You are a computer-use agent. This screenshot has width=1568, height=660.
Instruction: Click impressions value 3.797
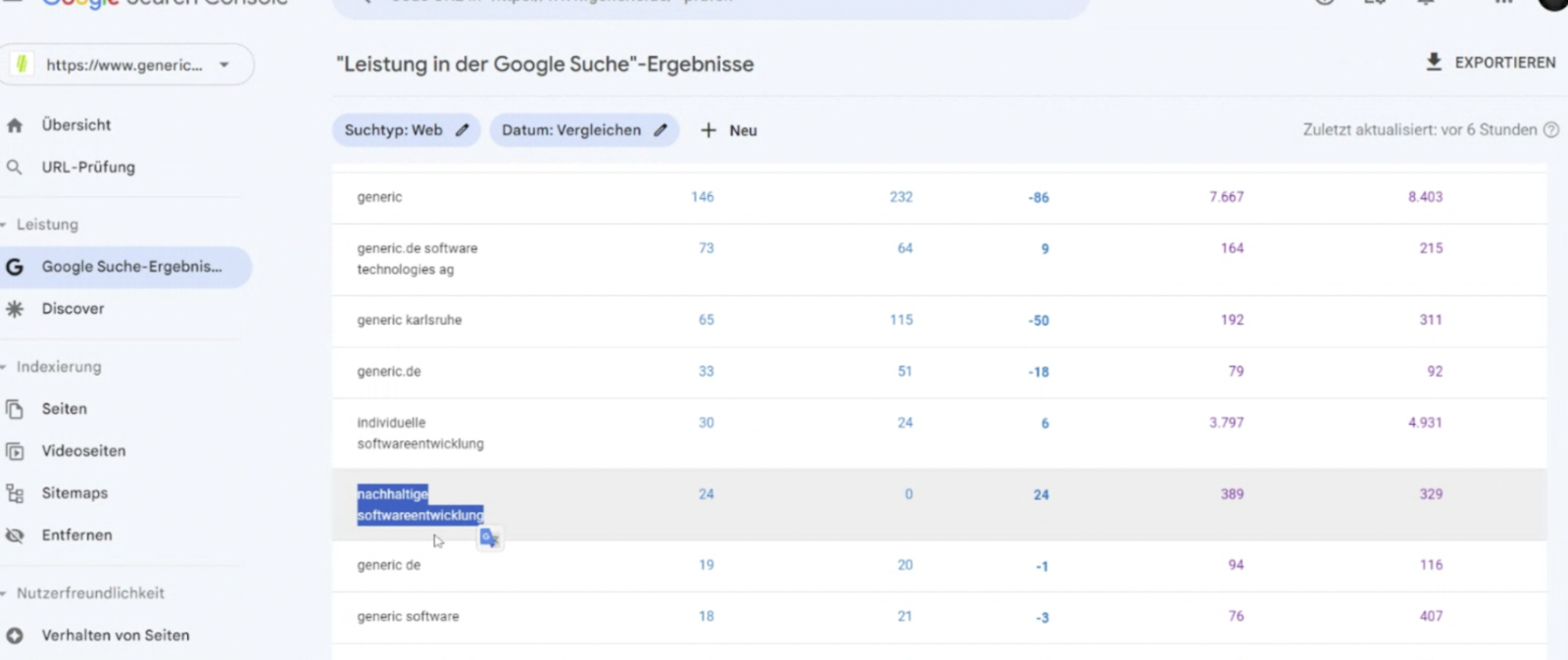click(1226, 423)
